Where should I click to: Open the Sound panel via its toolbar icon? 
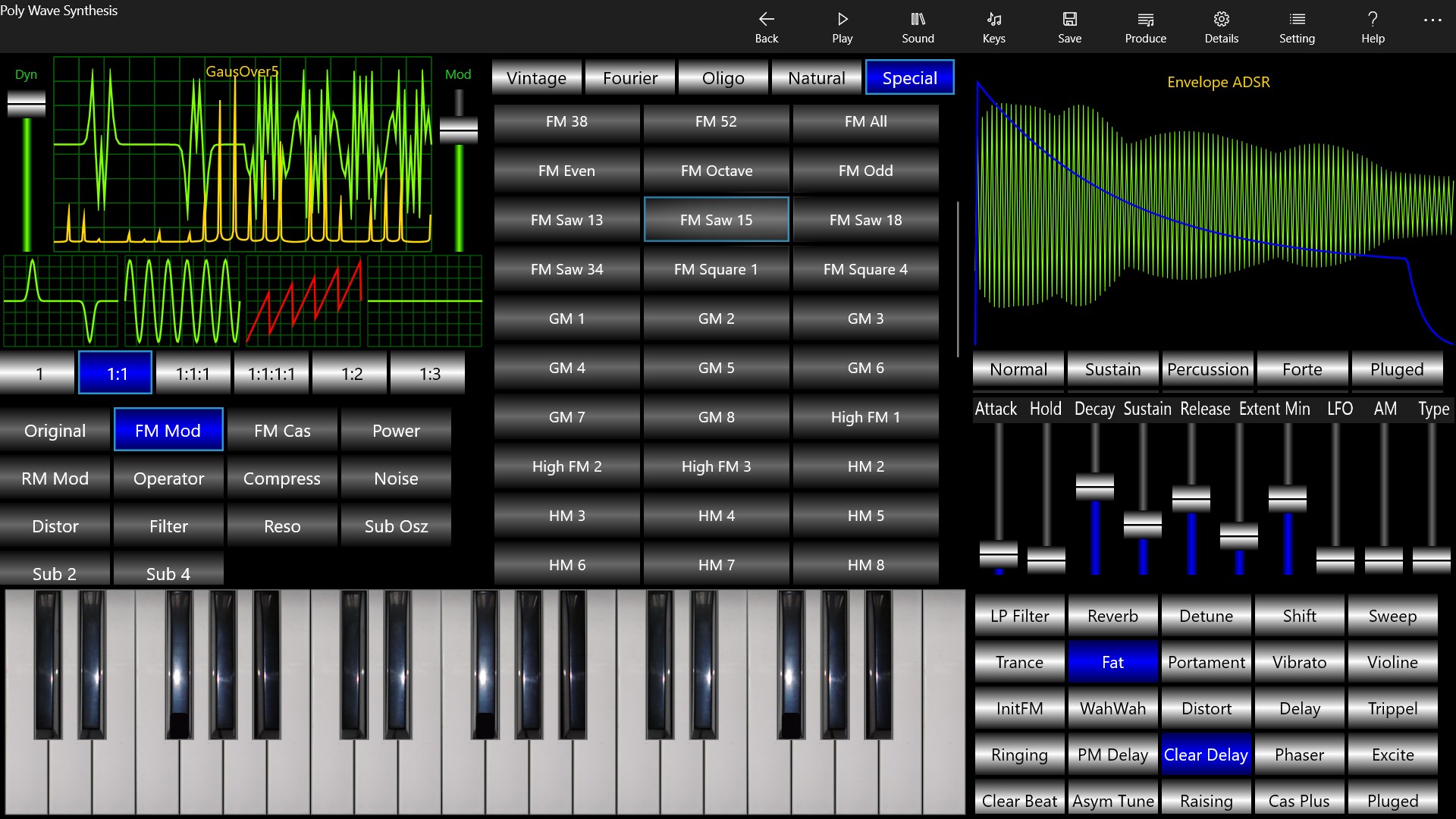tap(918, 27)
